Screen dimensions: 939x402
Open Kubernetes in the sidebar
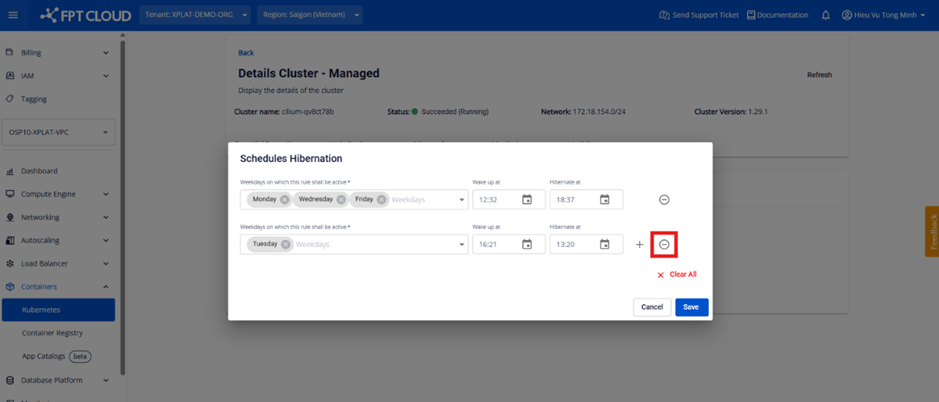[41, 310]
